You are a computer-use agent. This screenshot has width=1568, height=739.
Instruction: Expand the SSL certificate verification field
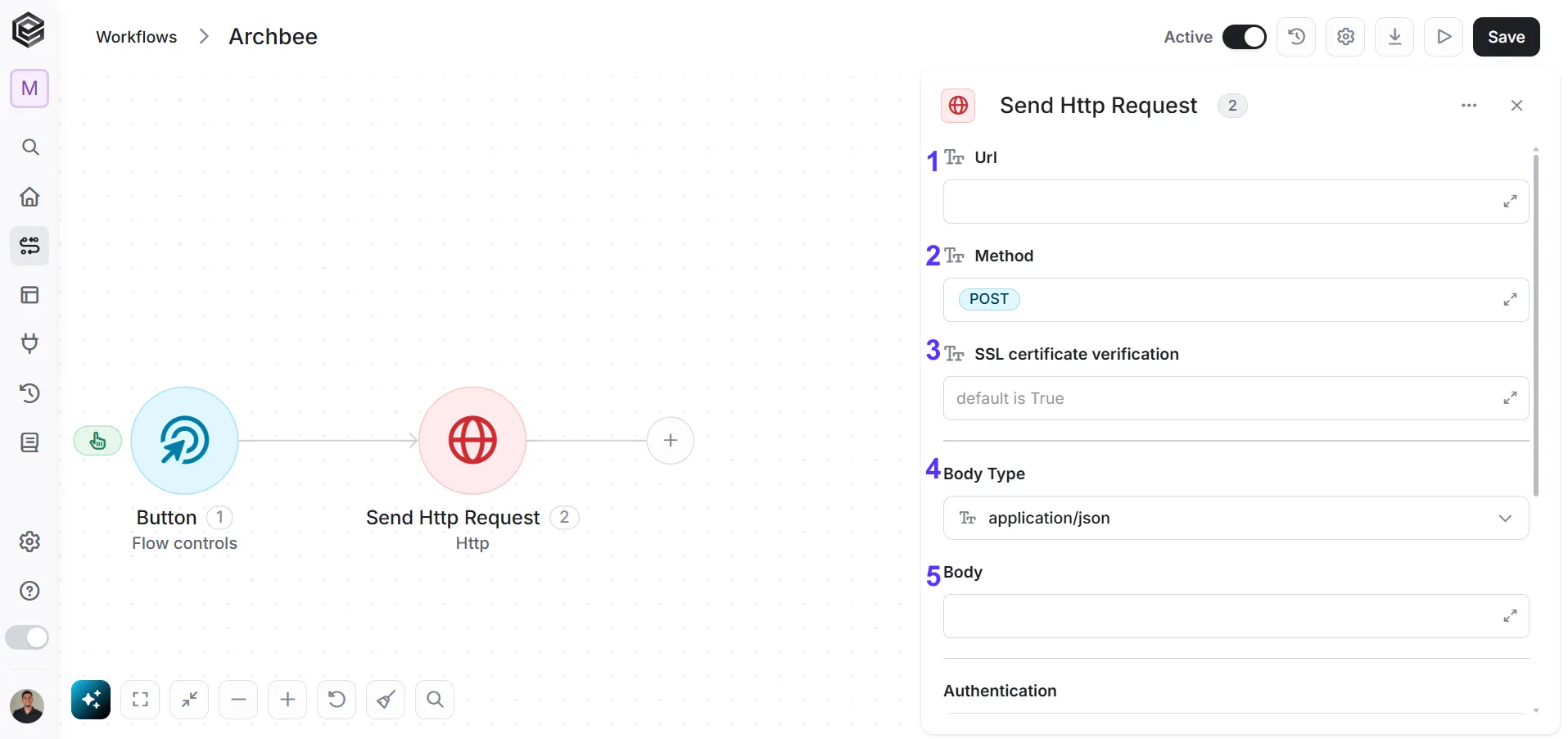(1511, 398)
